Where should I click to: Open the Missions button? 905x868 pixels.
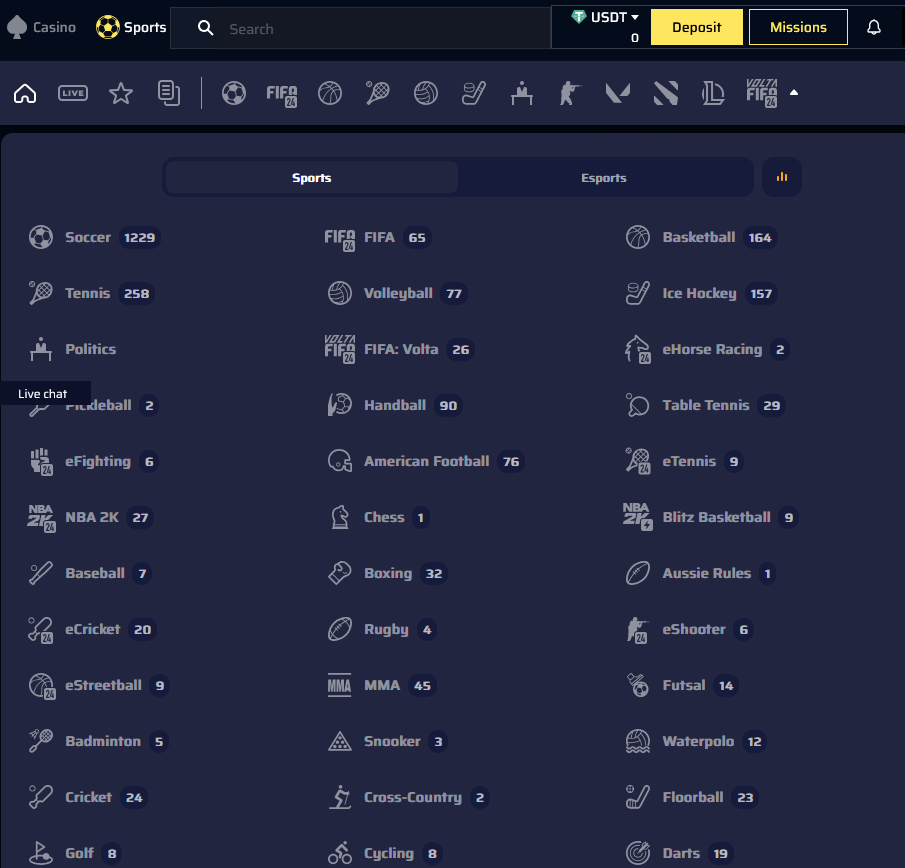point(798,27)
